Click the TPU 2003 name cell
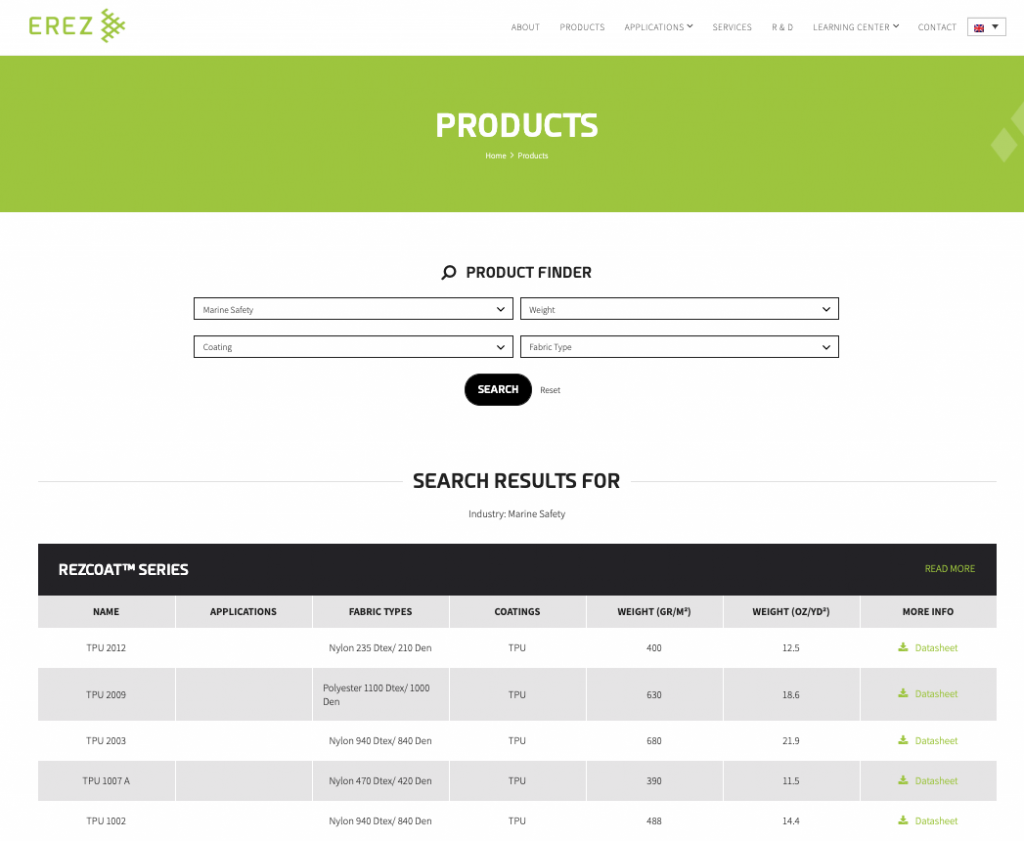This screenshot has width=1024, height=841. click(x=106, y=740)
